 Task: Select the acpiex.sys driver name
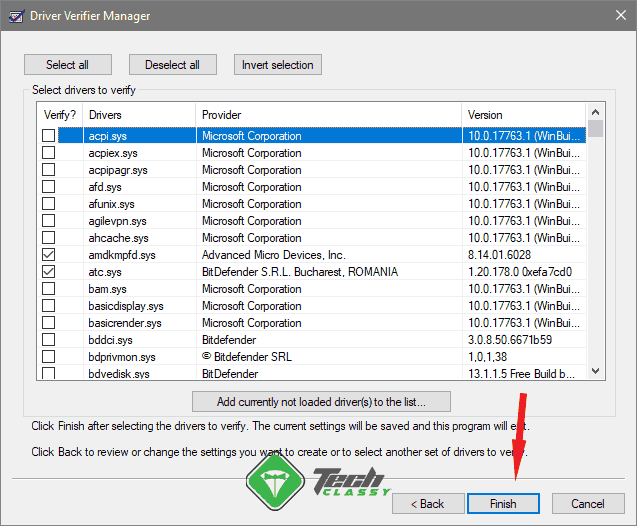tap(113, 153)
